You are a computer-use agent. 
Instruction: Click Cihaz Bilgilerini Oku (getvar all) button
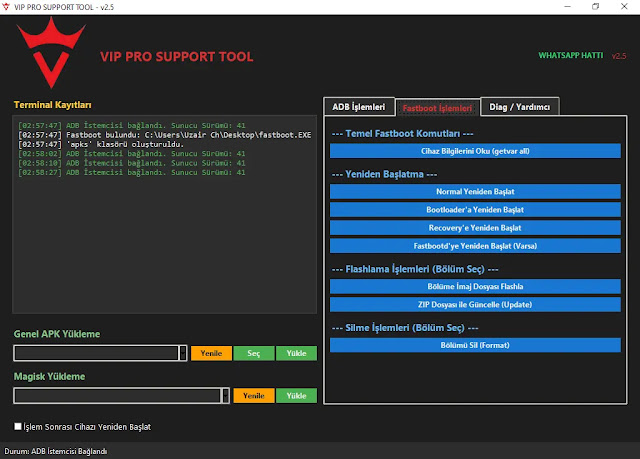click(475, 151)
